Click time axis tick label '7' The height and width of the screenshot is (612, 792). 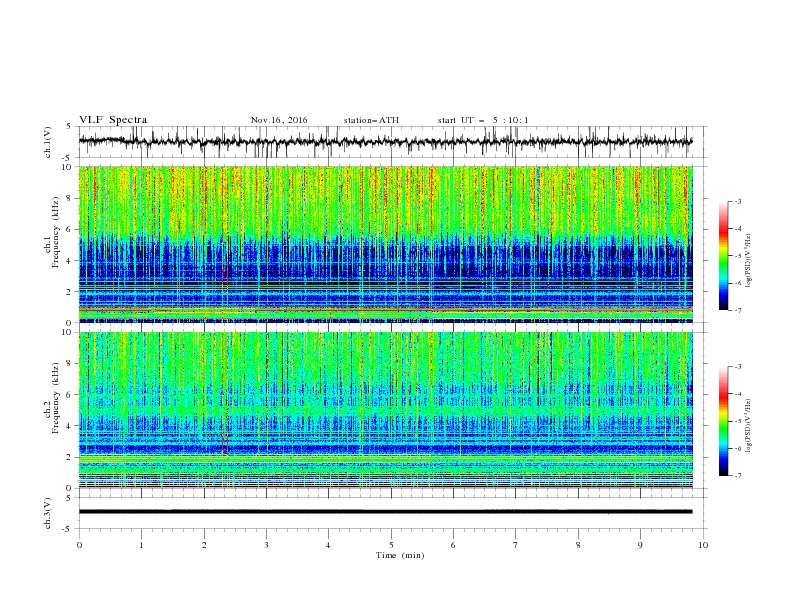point(516,545)
